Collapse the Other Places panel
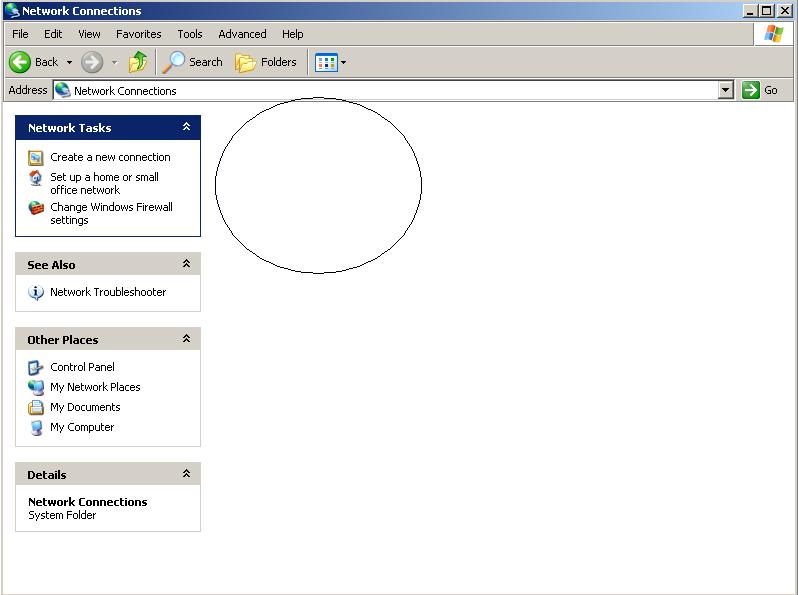The width and height of the screenshot is (798, 595). click(186, 338)
